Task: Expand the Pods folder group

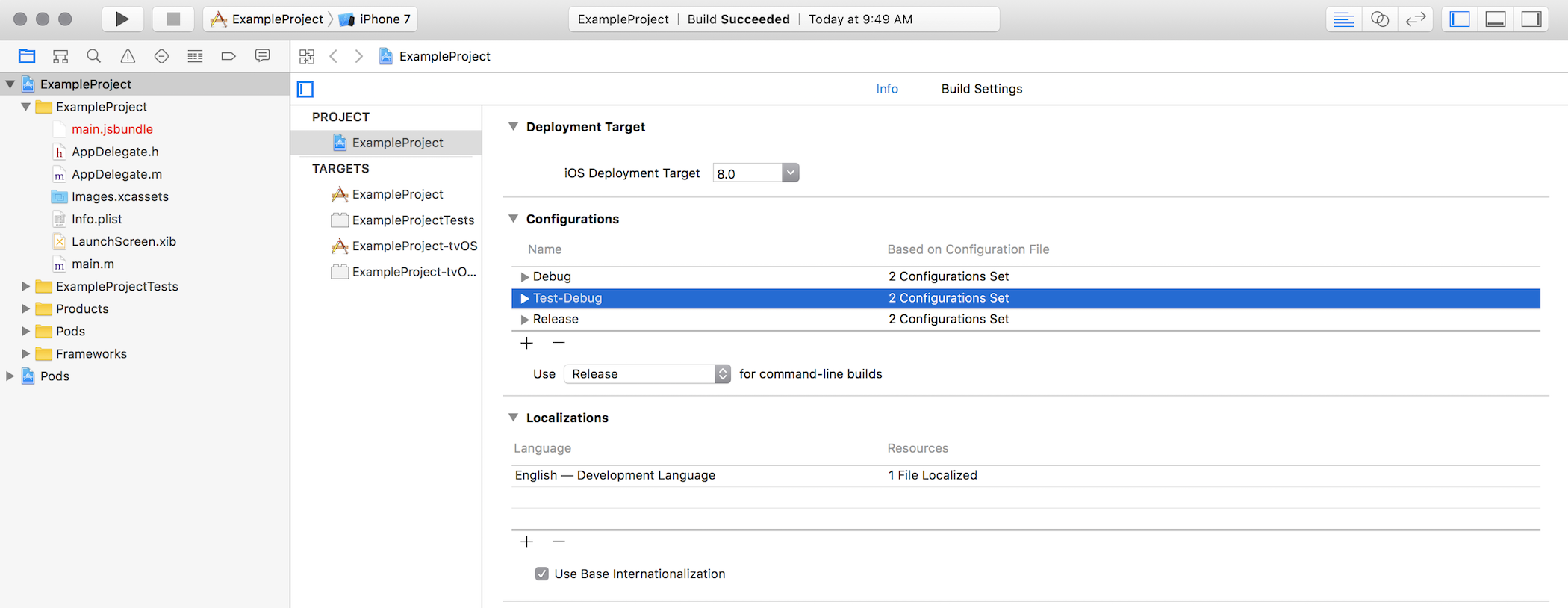Action: pos(26,331)
